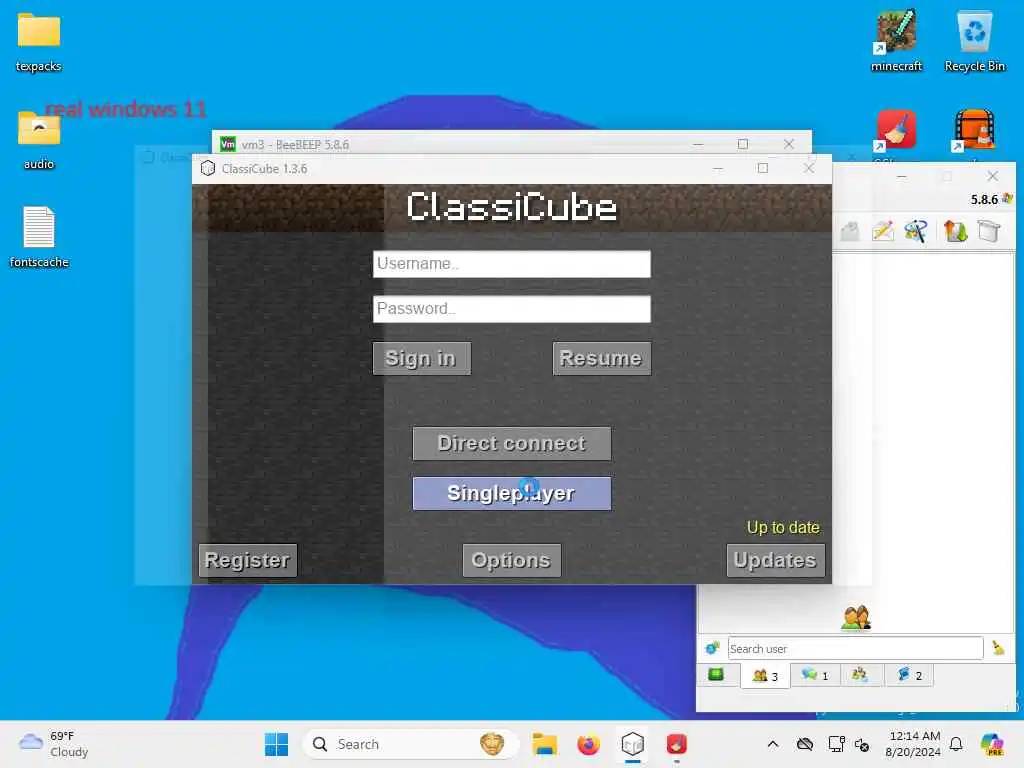Screen dimensions: 1024x768
Task: Open the notifications bell icon
Action: (x=956, y=744)
